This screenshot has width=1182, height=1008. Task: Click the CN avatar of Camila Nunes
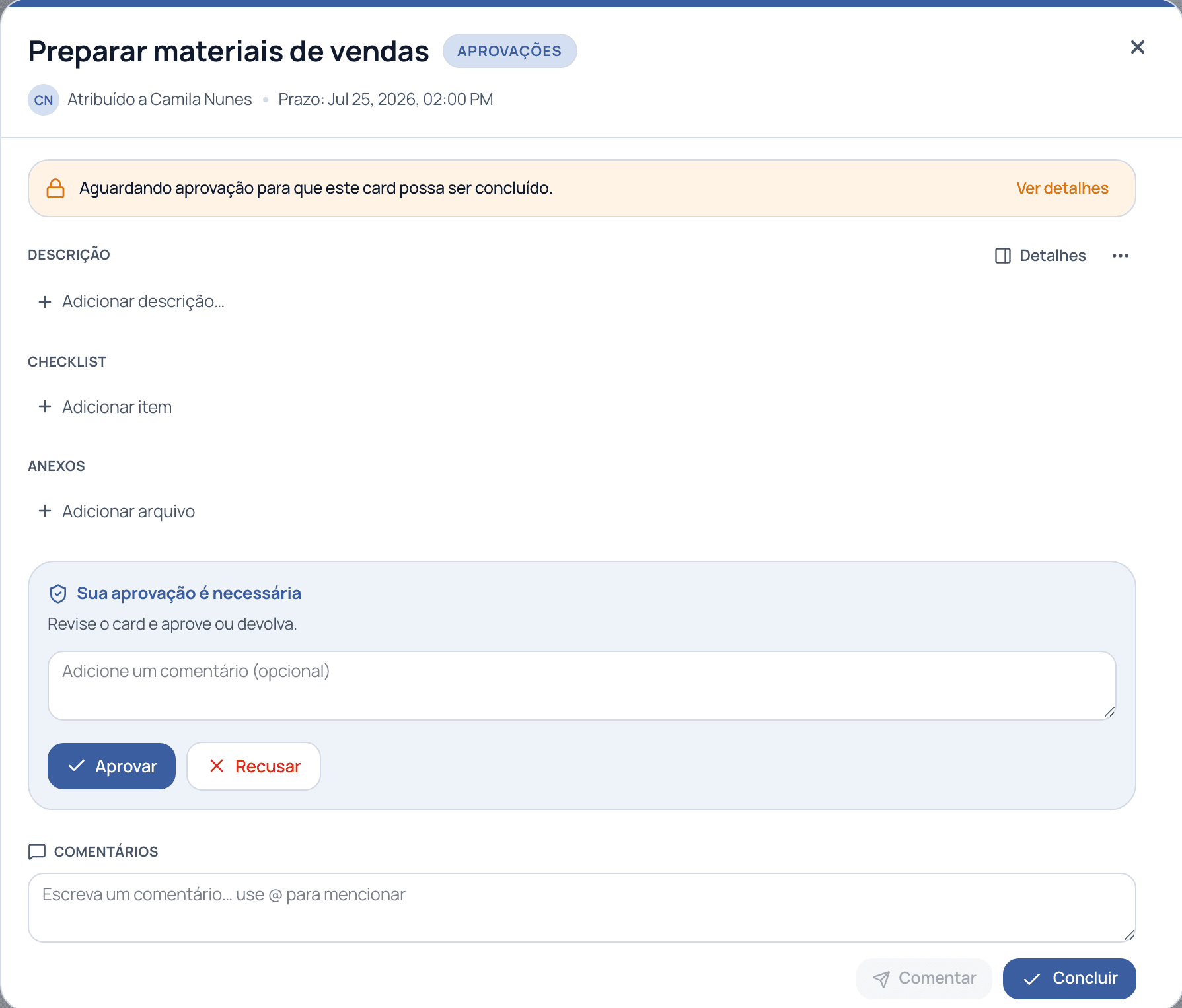point(44,100)
